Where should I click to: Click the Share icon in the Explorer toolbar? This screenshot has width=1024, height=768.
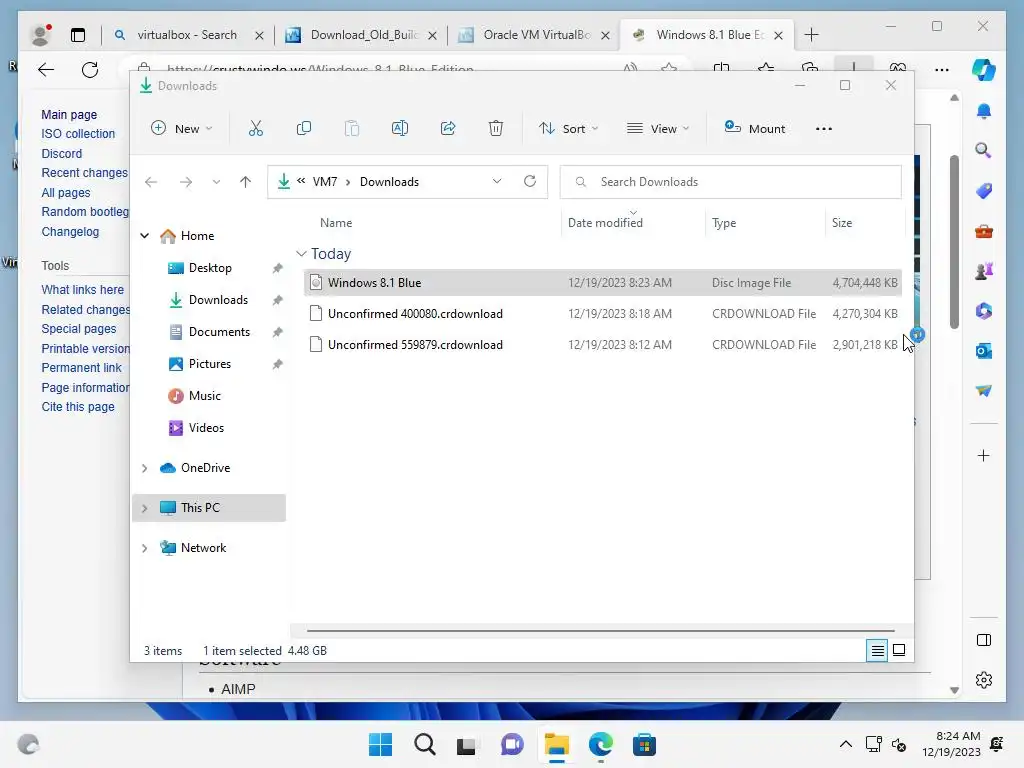point(448,129)
